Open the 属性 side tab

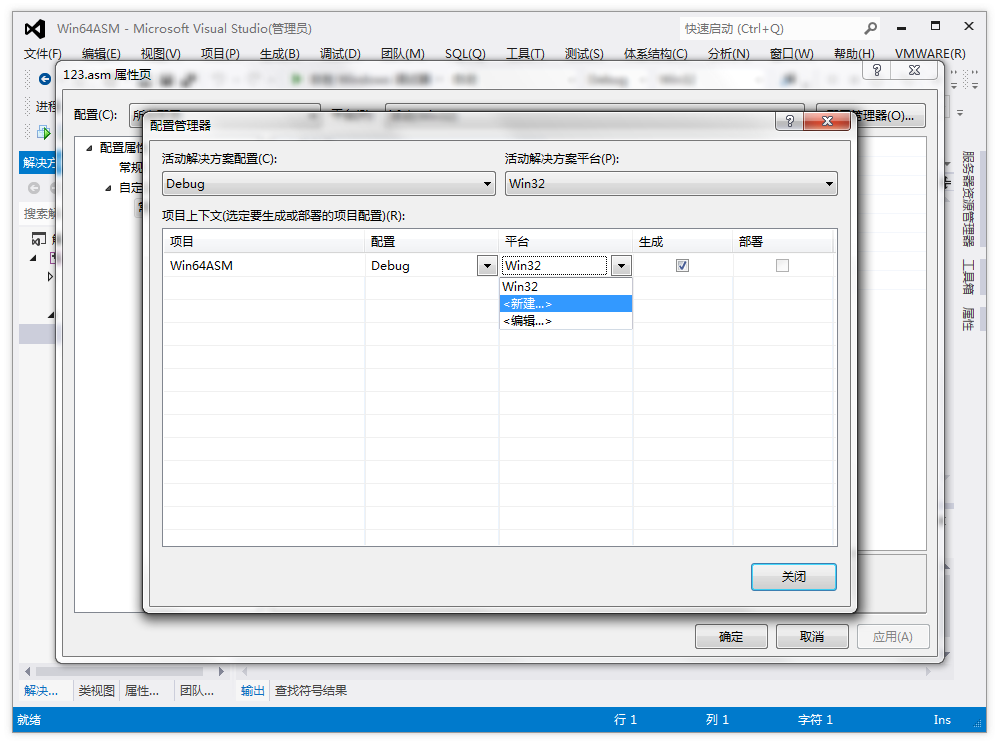coord(968,319)
